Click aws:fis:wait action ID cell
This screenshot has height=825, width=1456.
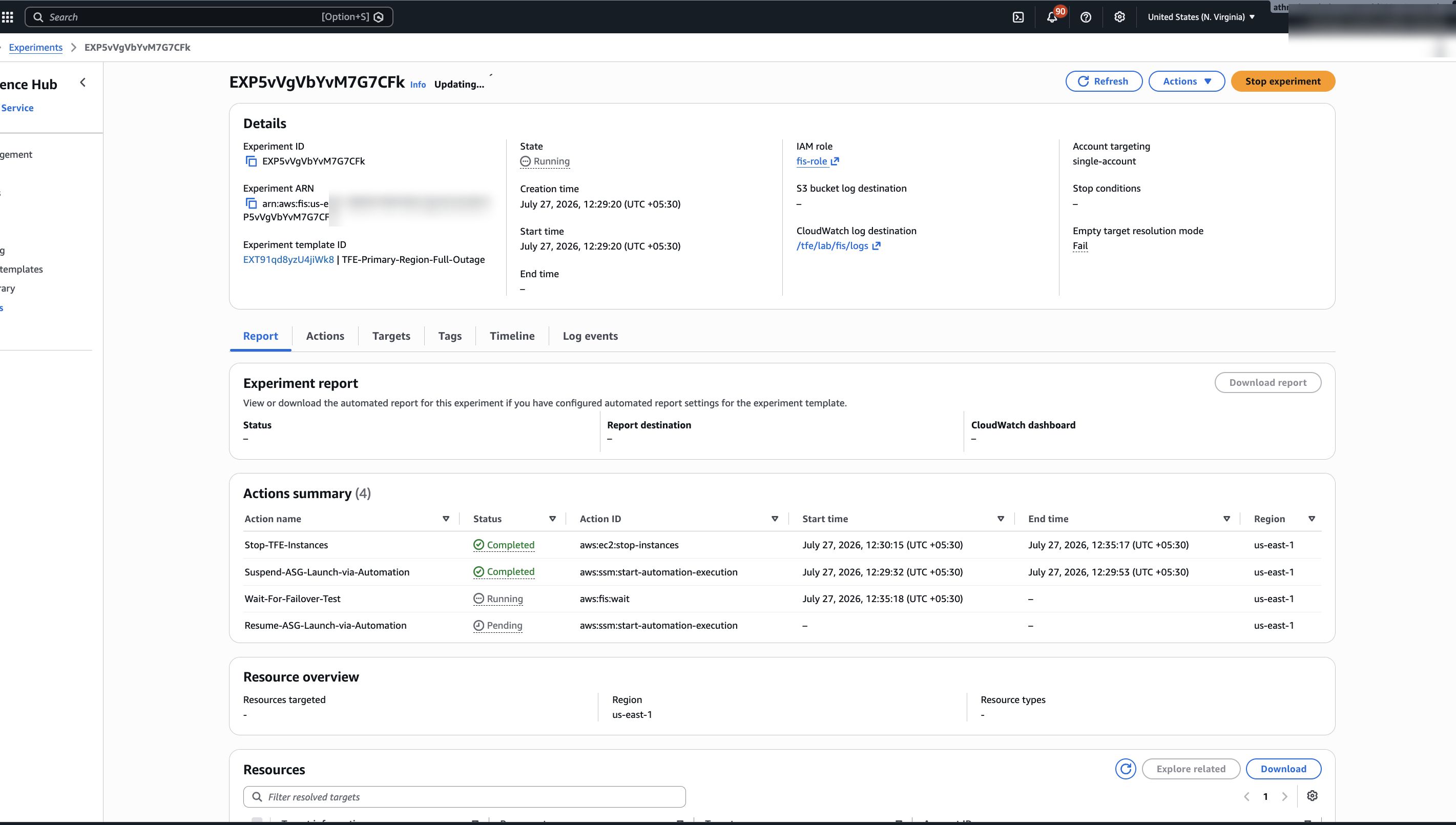[x=604, y=599]
